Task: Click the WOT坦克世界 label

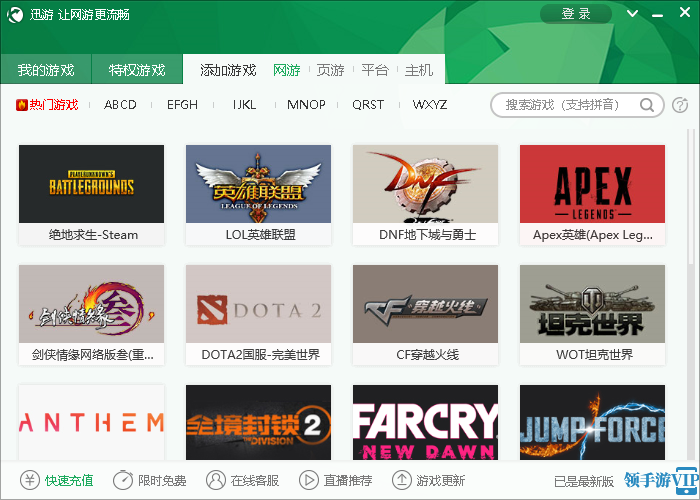Action: click(595, 355)
